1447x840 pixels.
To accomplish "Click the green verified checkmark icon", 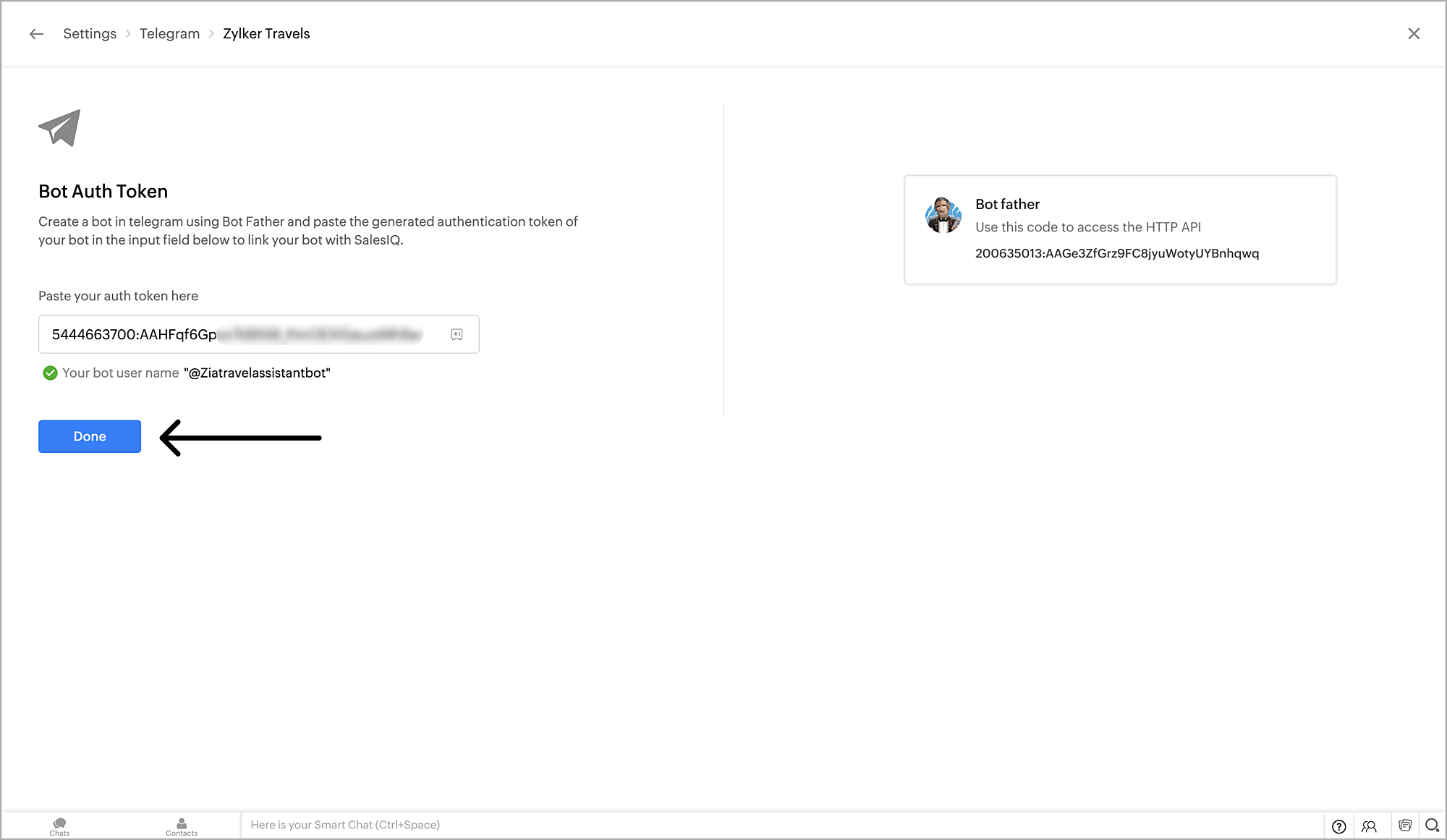I will 50,373.
